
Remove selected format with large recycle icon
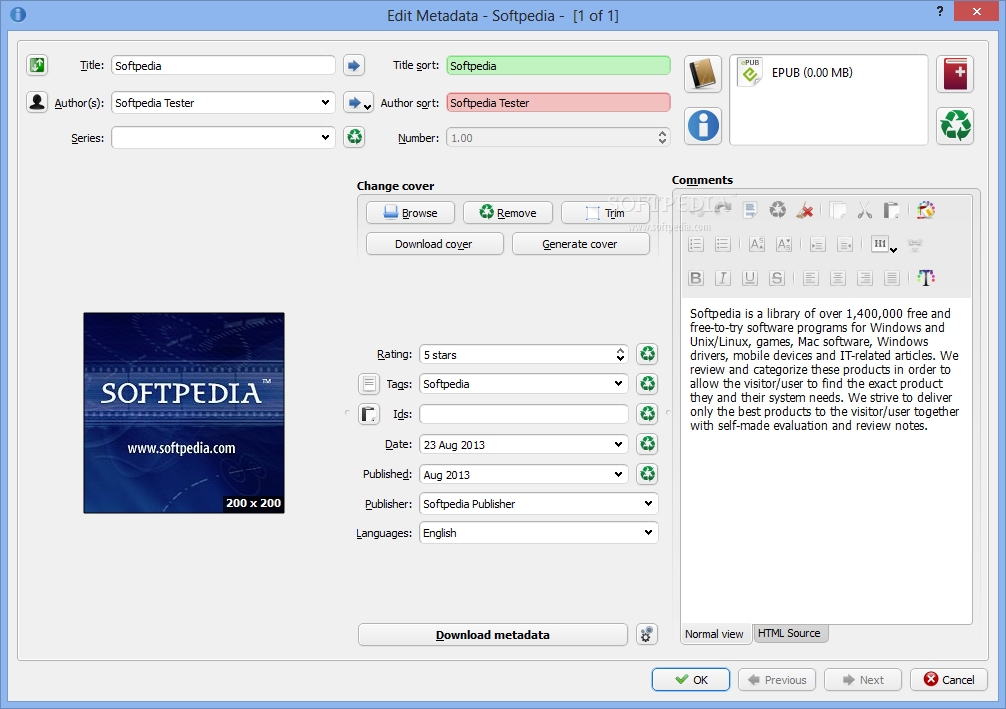coord(955,125)
